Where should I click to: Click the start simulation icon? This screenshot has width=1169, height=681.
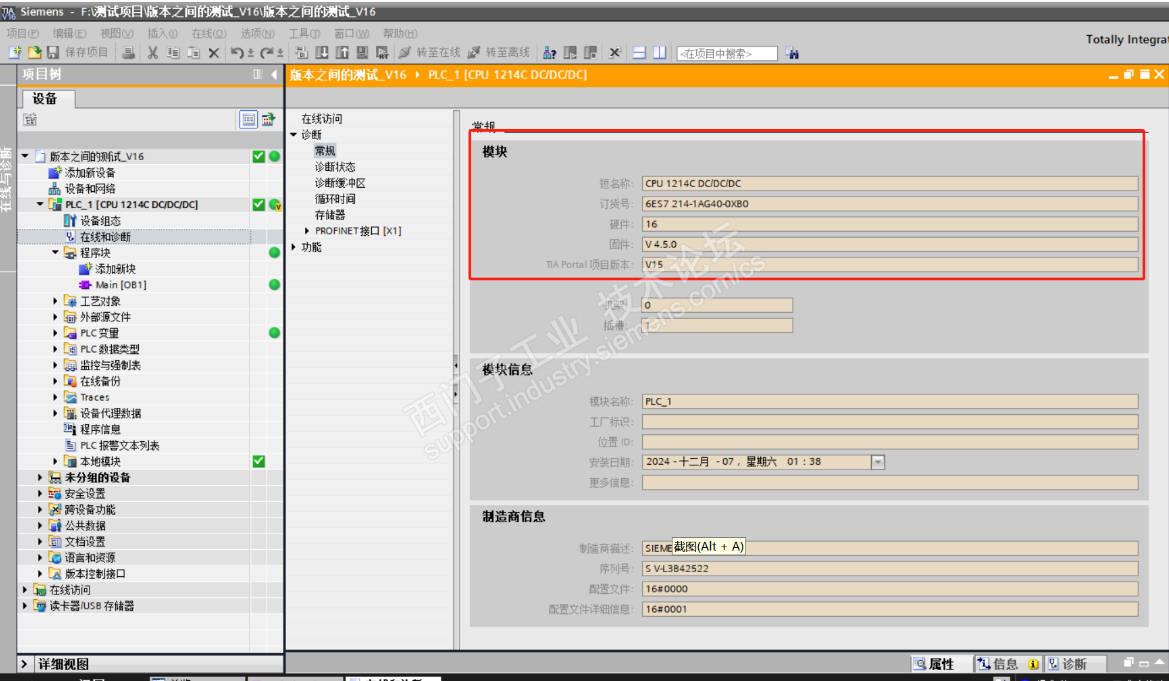coord(362,52)
